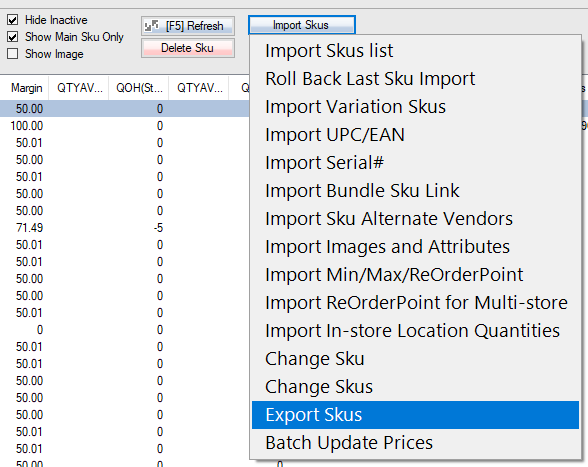This screenshot has width=588, height=467.
Task: Select the highlighted Export Skus item
Action: point(416,415)
